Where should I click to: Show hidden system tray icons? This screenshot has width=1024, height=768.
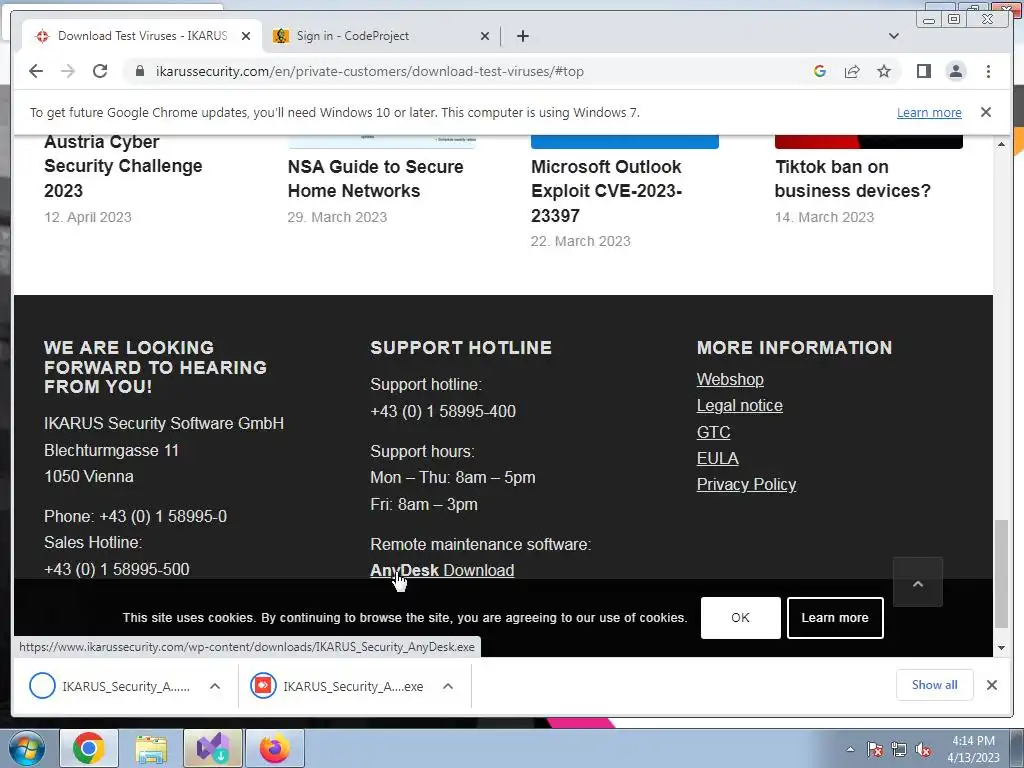tap(850, 749)
